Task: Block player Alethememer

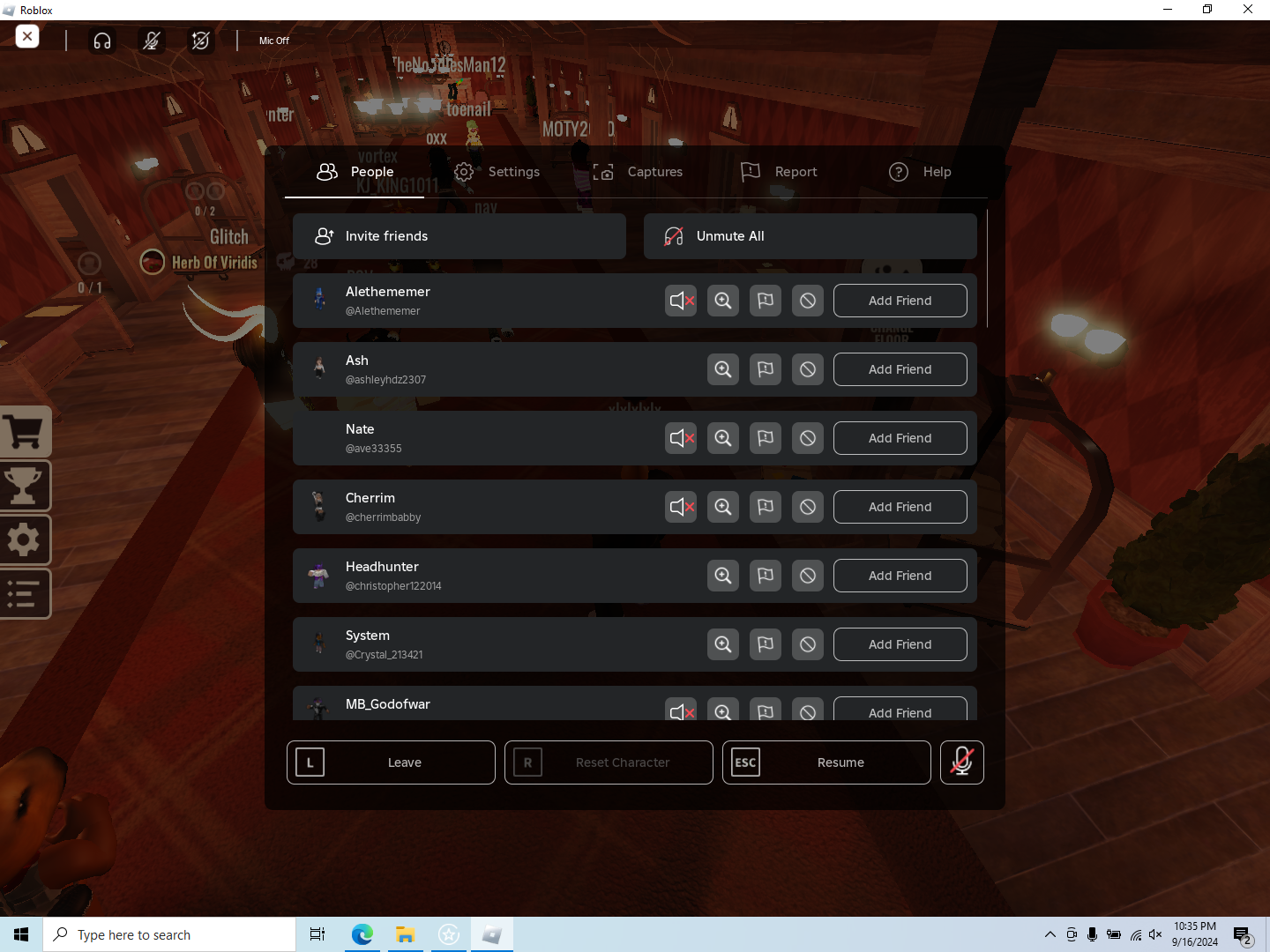Action: (x=808, y=301)
